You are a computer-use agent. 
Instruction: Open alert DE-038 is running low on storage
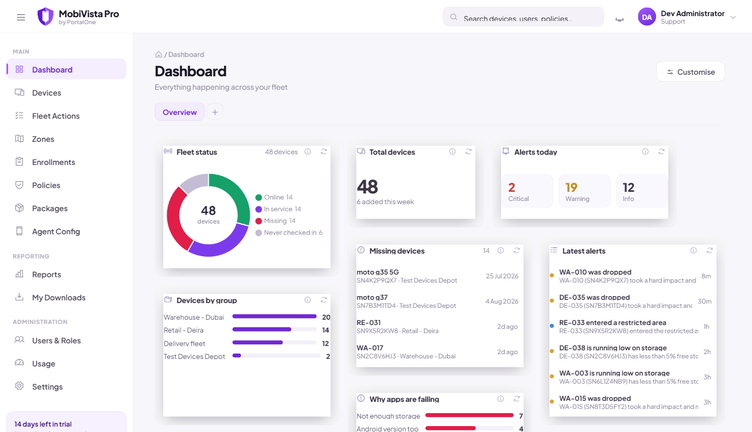(631, 351)
